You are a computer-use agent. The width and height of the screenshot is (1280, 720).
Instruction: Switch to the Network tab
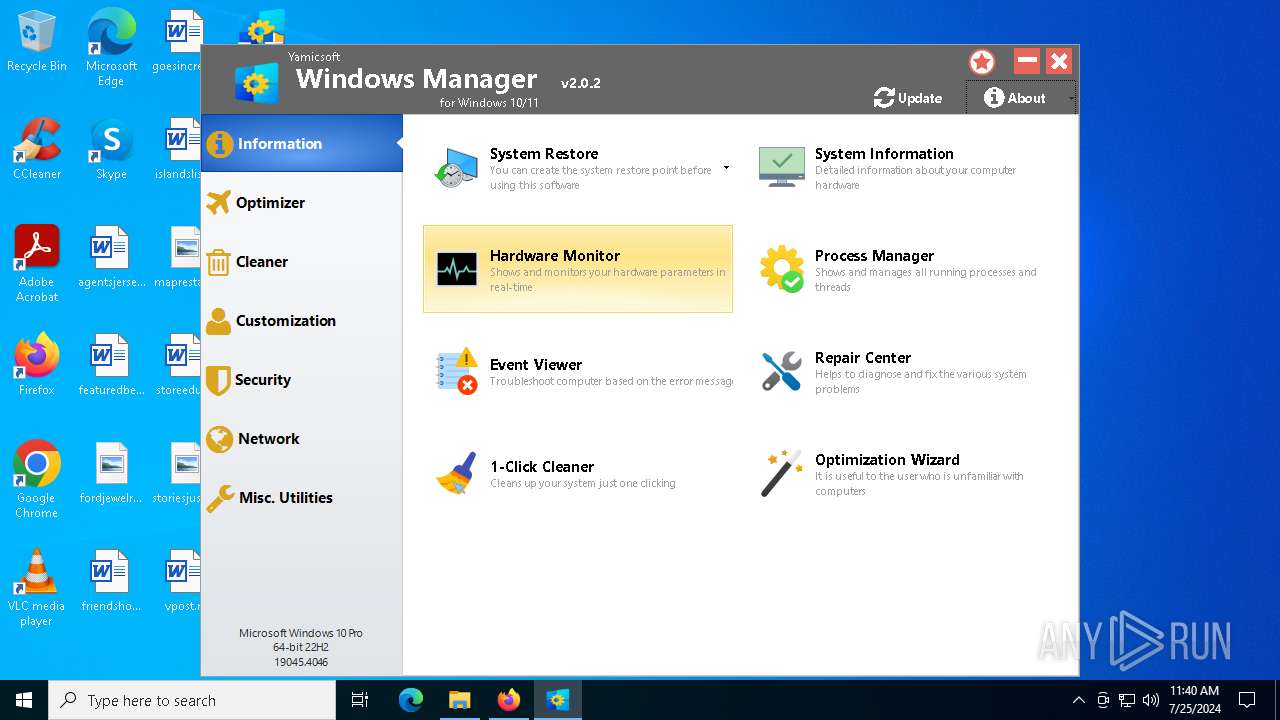point(302,439)
